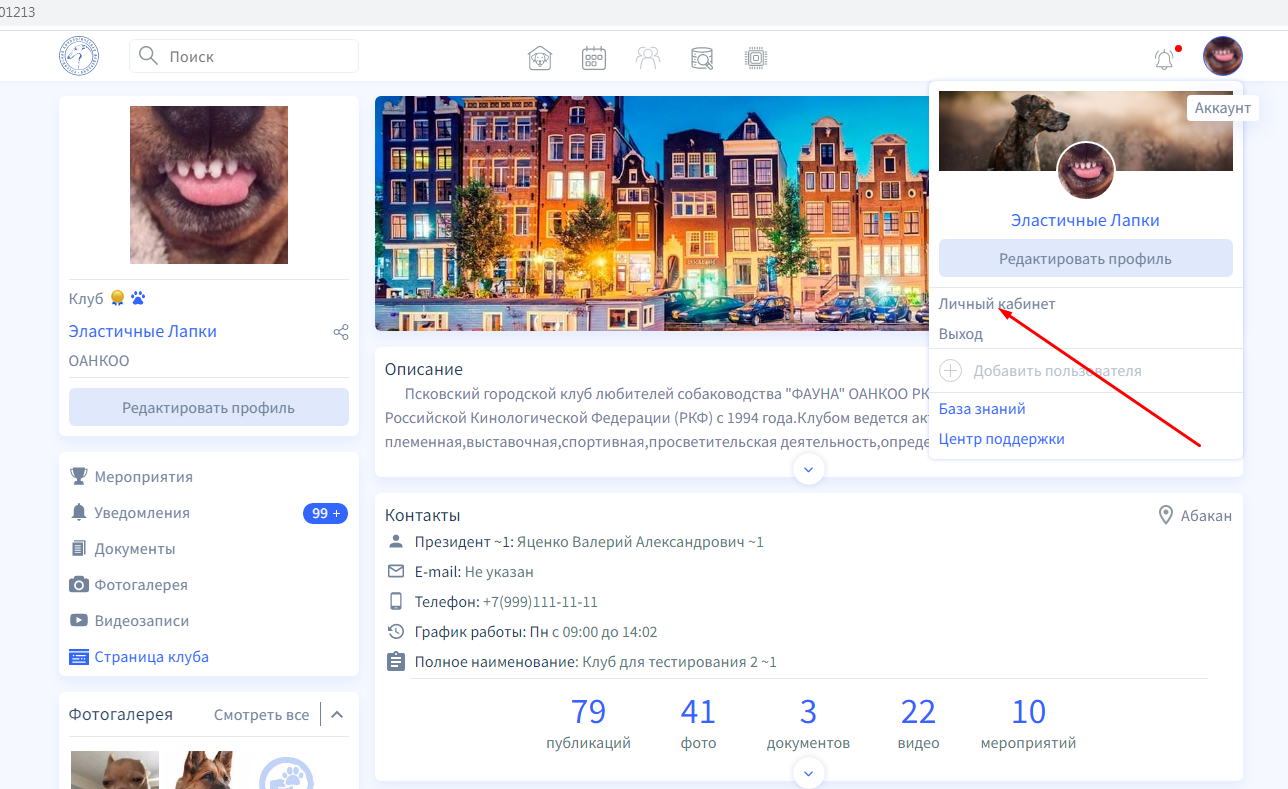This screenshot has height=789, width=1288.
Task: Collapse the Фотогалерея panel
Action: tap(337, 714)
